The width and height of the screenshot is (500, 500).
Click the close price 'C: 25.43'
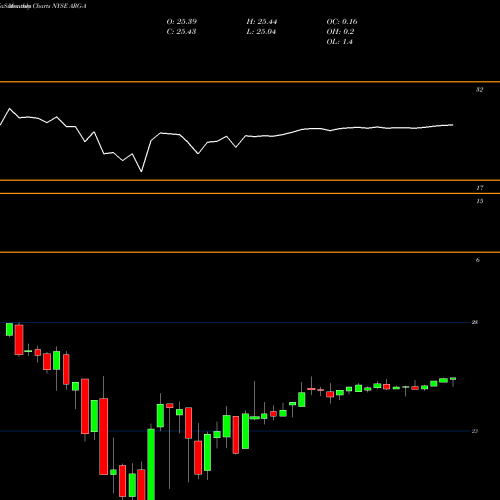(181, 32)
